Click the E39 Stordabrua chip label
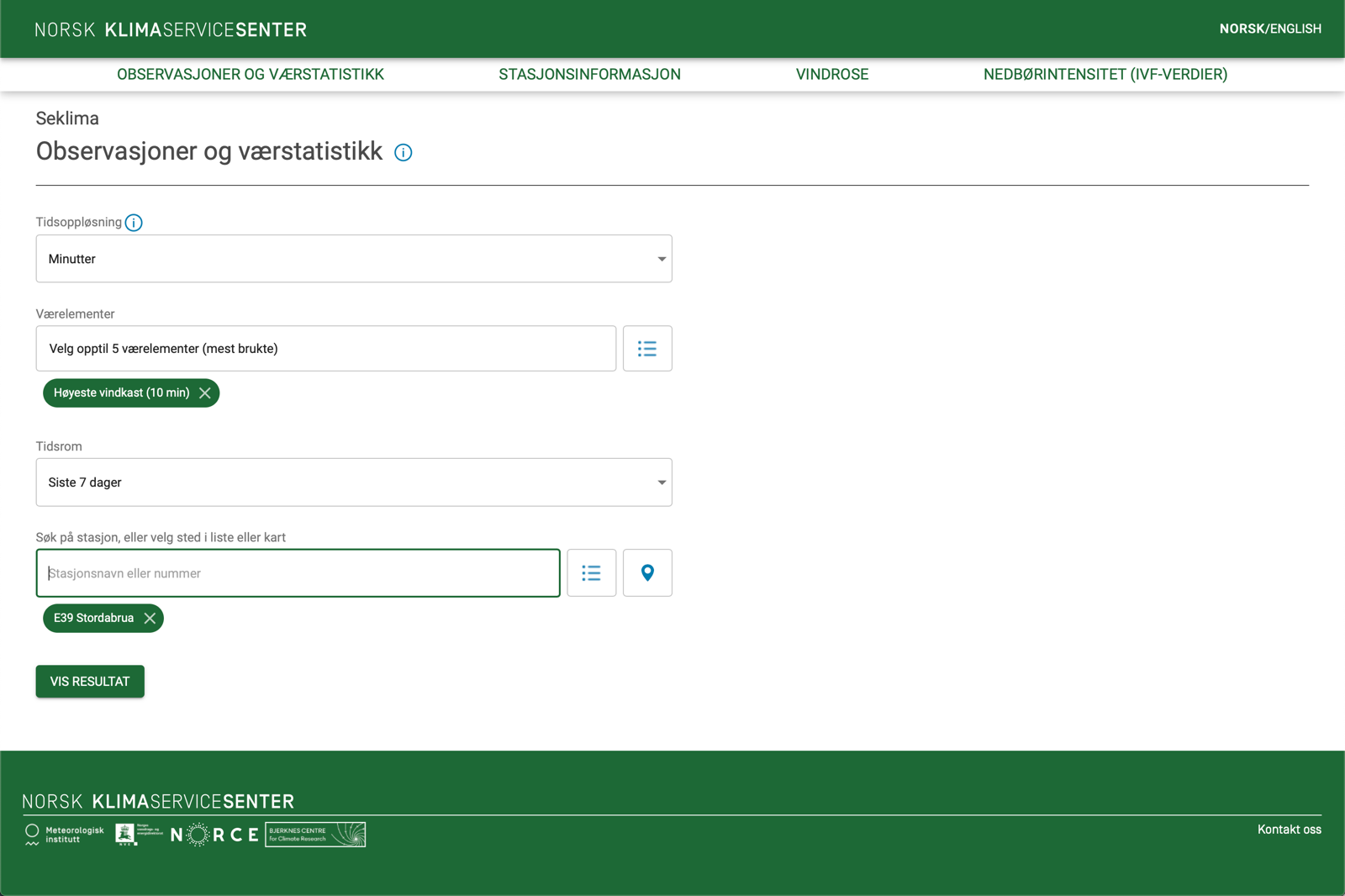The height and width of the screenshot is (896, 1345). (93, 618)
